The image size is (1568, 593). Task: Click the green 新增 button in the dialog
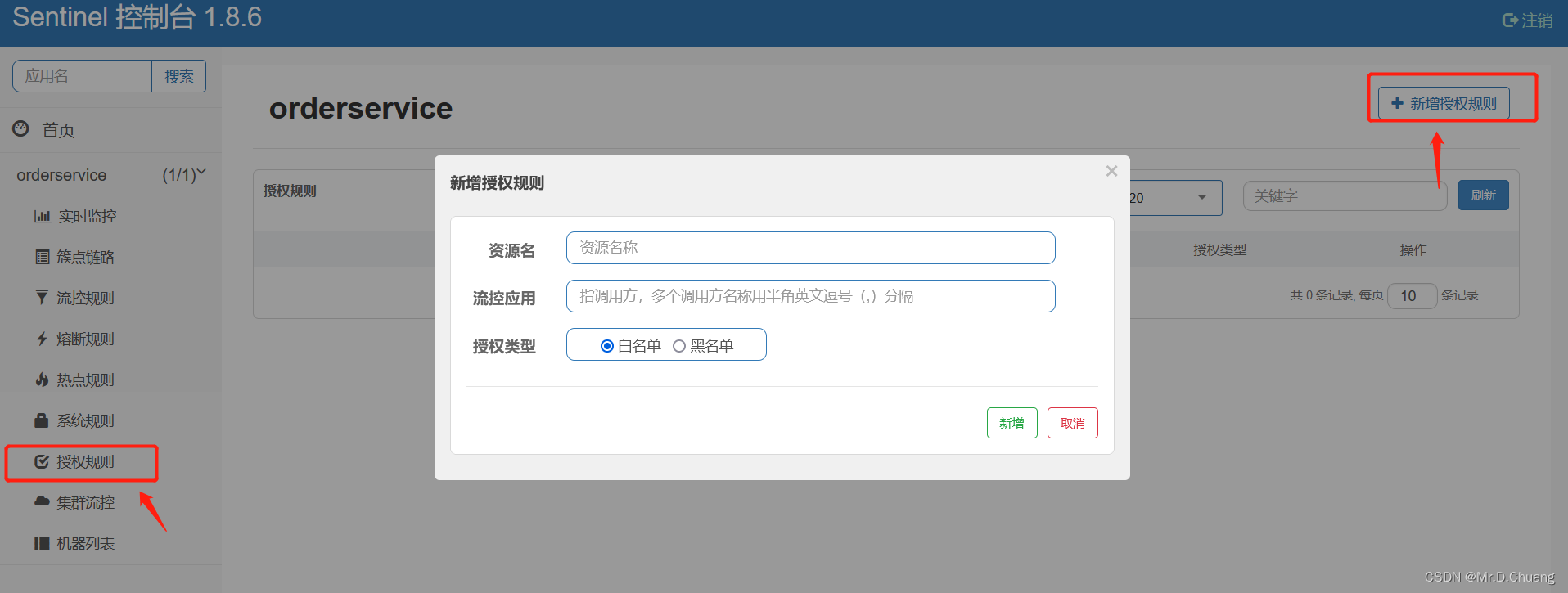point(1012,423)
